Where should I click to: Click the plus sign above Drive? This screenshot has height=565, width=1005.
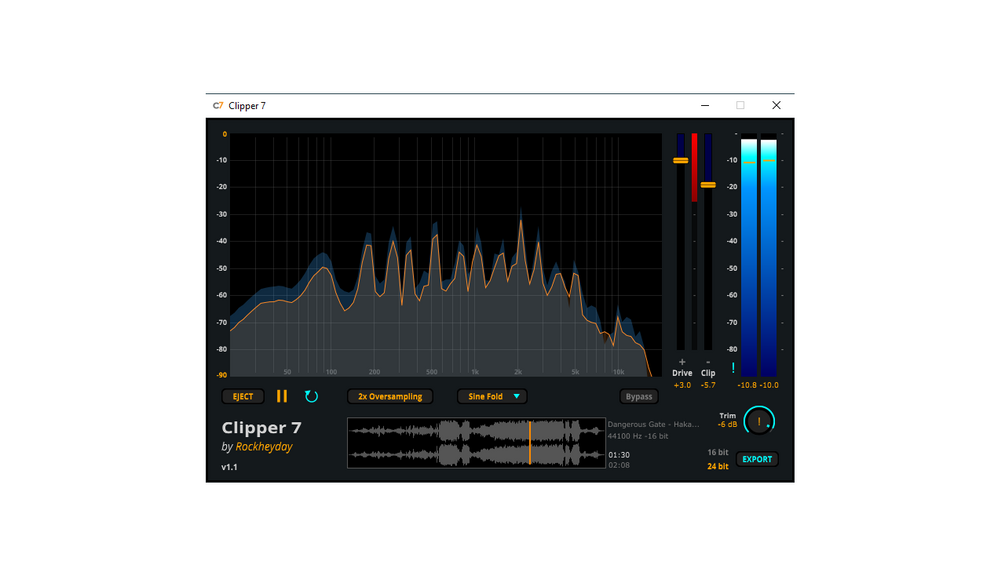682,362
